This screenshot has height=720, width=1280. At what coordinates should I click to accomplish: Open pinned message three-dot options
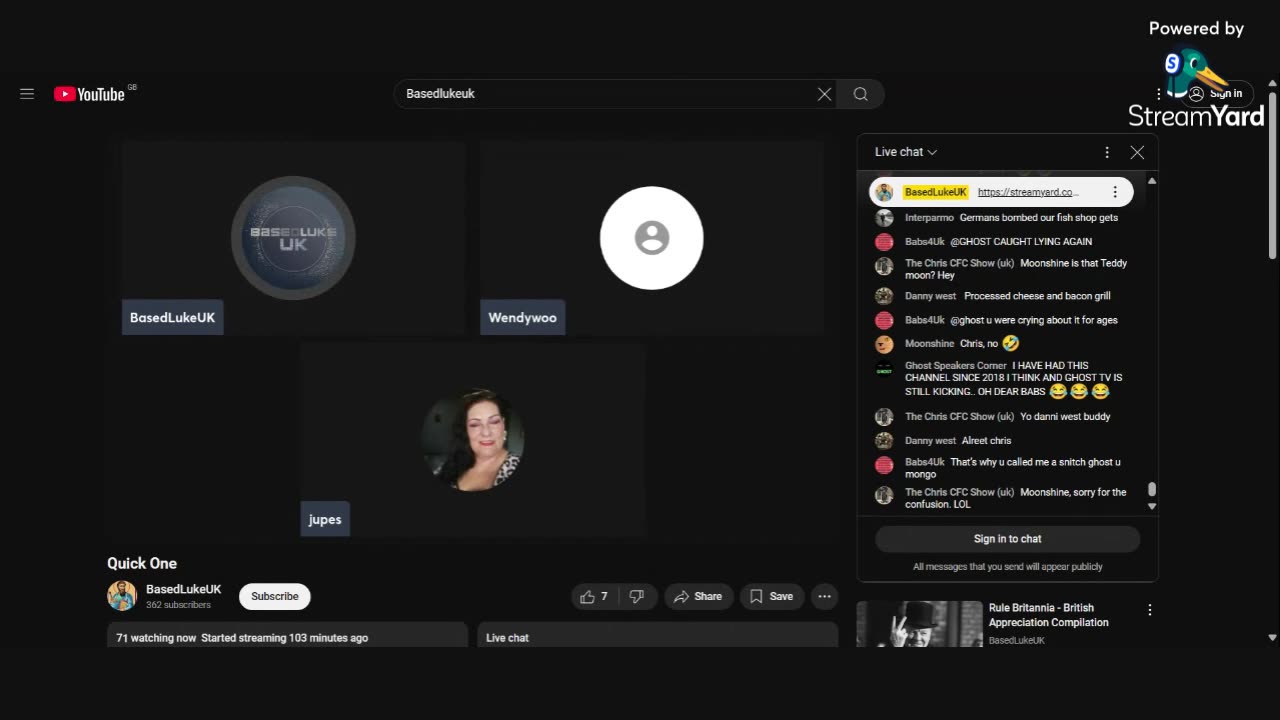(x=1115, y=192)
